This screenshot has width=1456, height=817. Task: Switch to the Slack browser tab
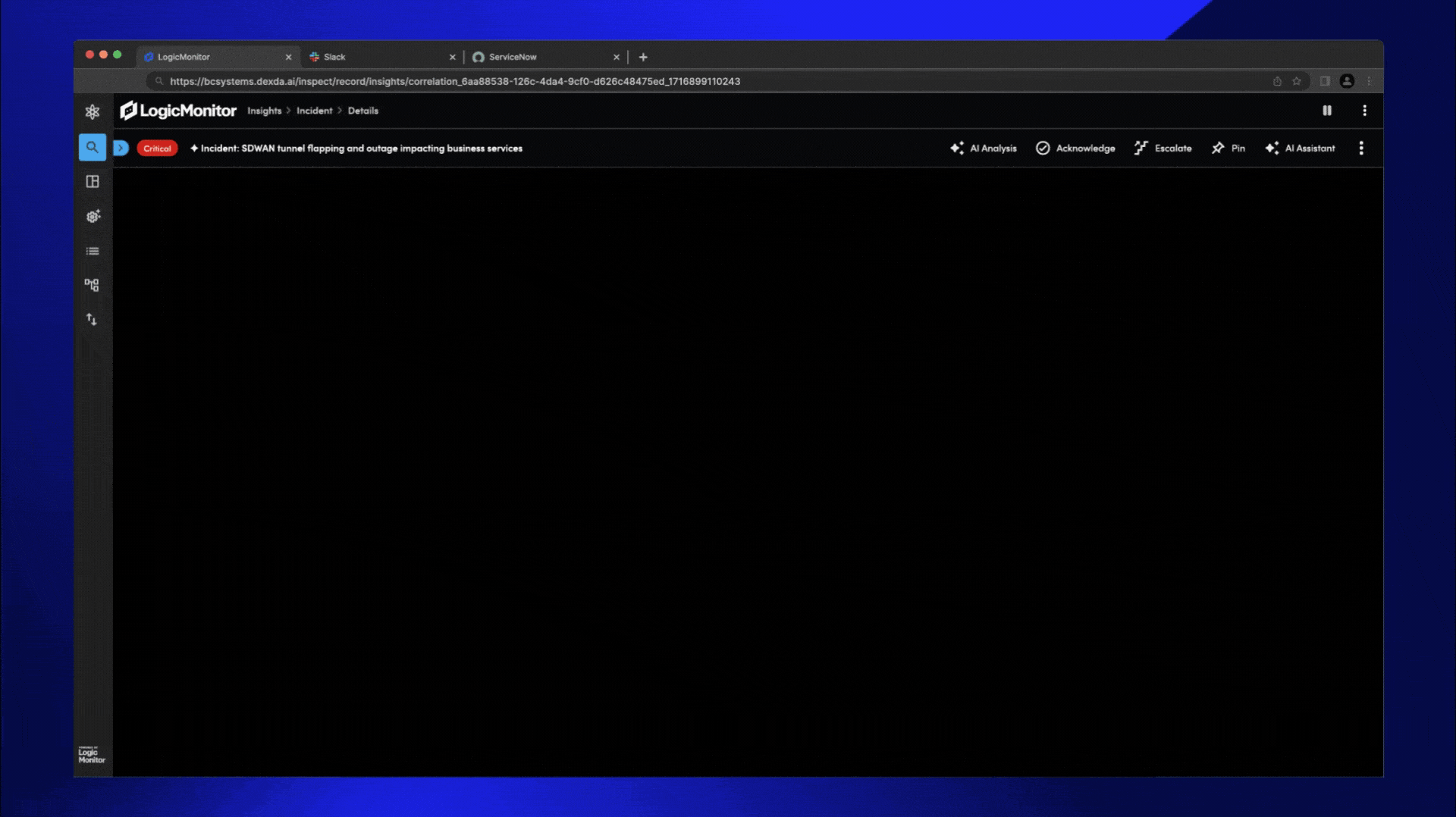pyautogui.click(x=334, y=57)
